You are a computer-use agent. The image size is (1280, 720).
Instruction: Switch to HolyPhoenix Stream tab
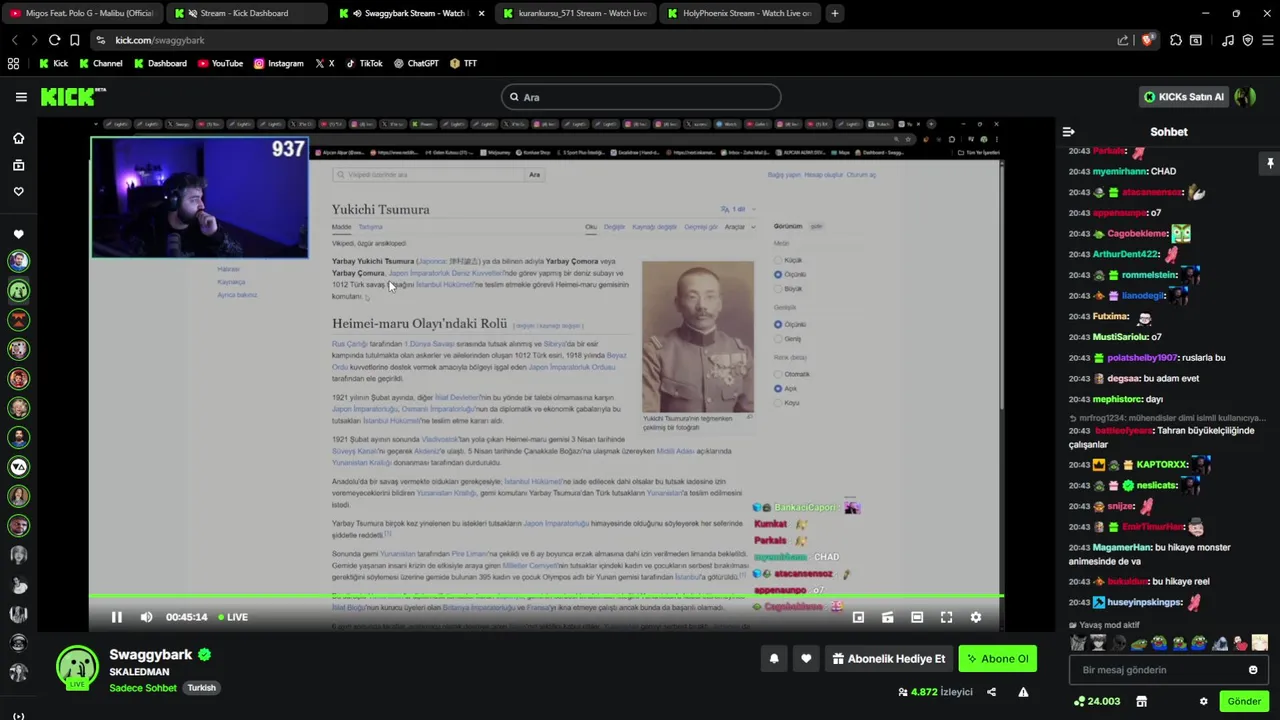(x=738, y=13)
